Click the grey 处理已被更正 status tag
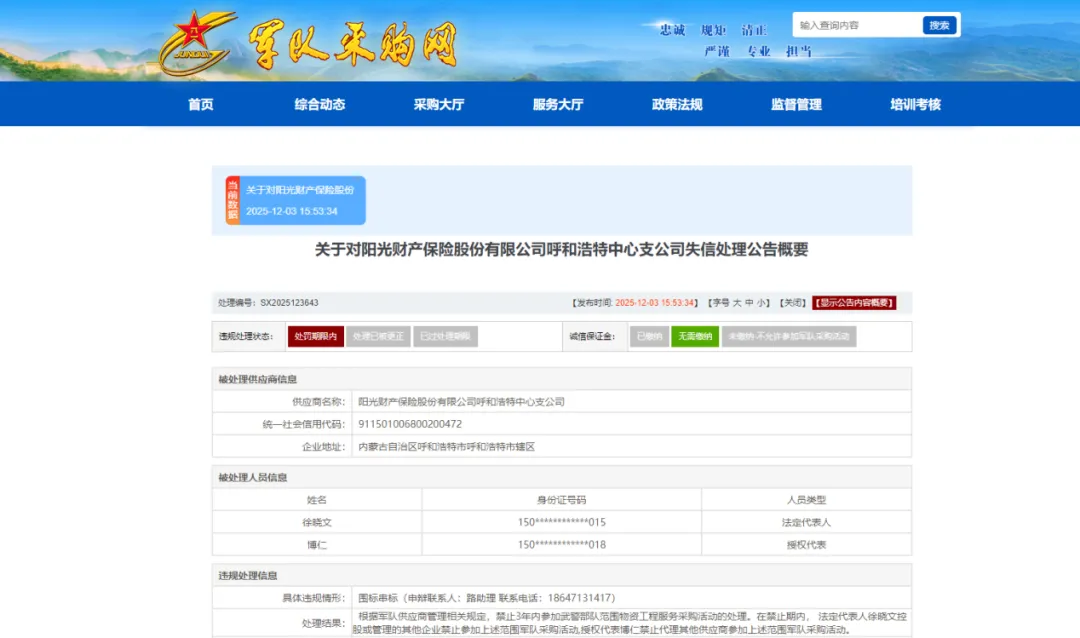Screen dimensions: 1080x638 378,336
